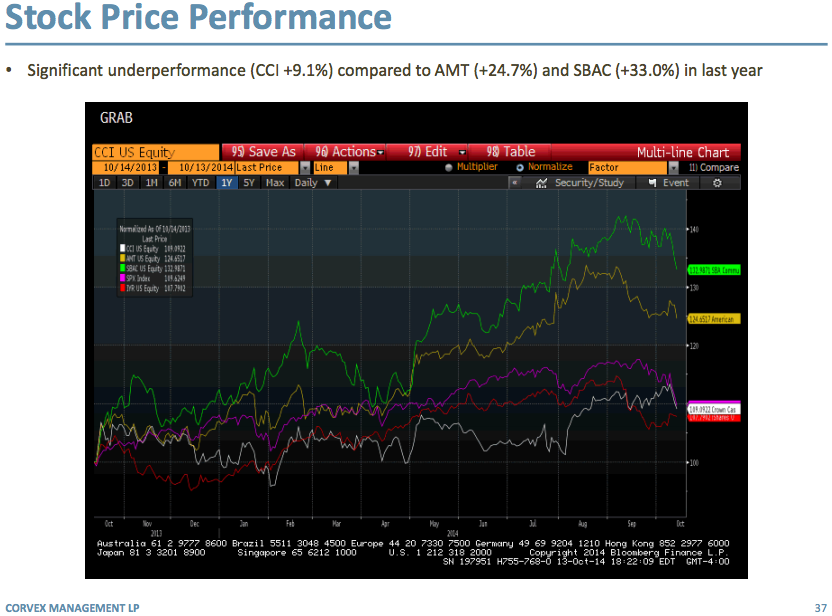Switch to the 1Y time range

tap(227, 183)
